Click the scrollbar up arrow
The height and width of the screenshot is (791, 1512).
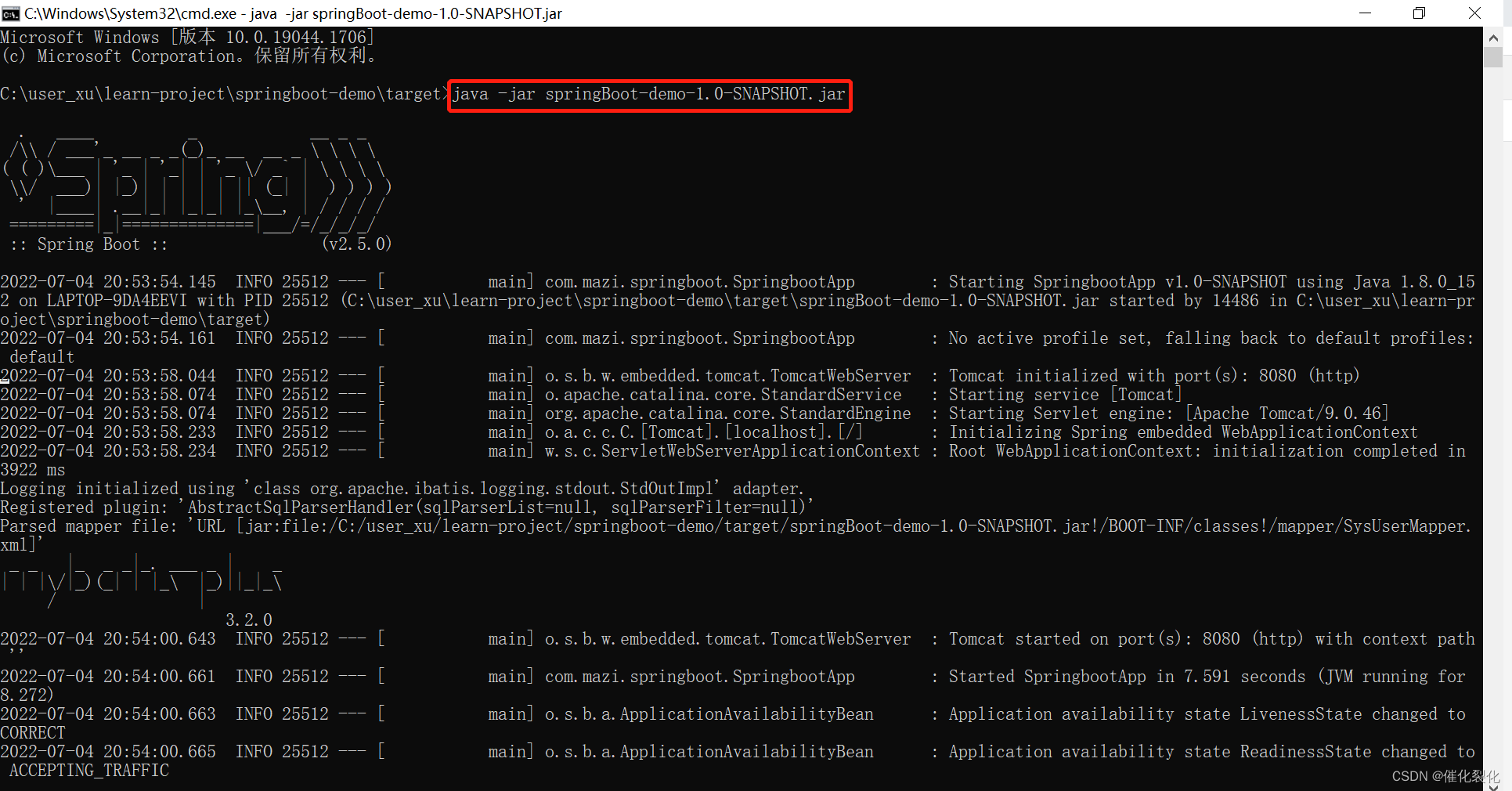[1492, 38]
